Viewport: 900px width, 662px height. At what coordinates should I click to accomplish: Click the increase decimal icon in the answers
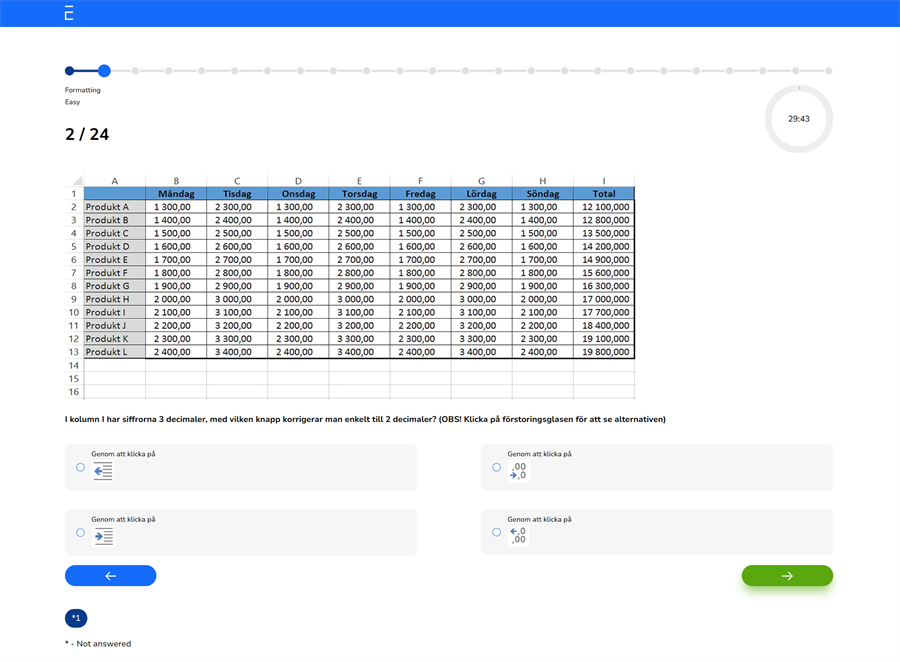[518, 536]
